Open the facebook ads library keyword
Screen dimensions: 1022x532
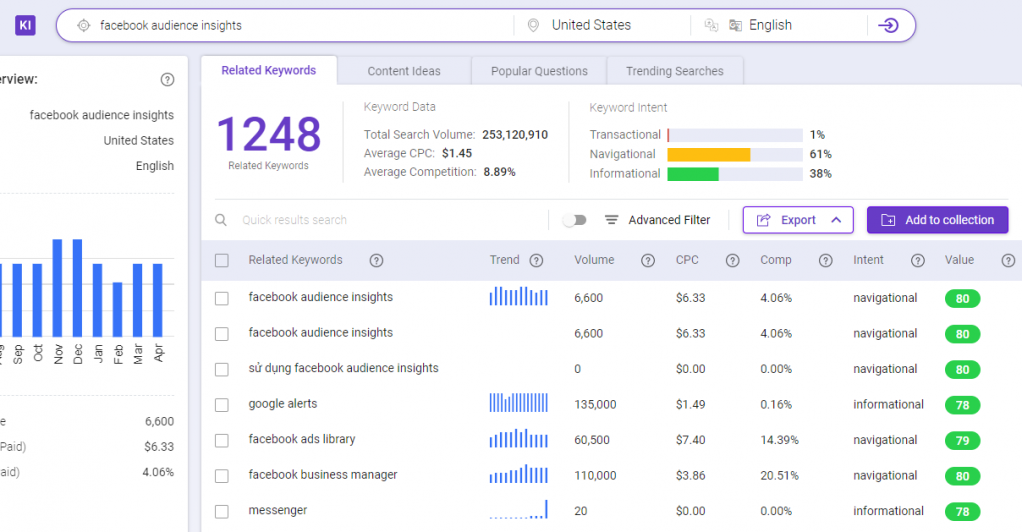[x=302, y=439]
